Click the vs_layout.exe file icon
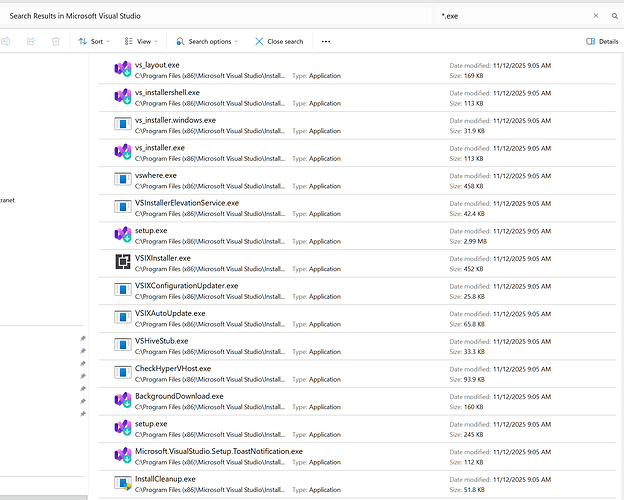Viewport: 624px width, 500px height. 123,69
